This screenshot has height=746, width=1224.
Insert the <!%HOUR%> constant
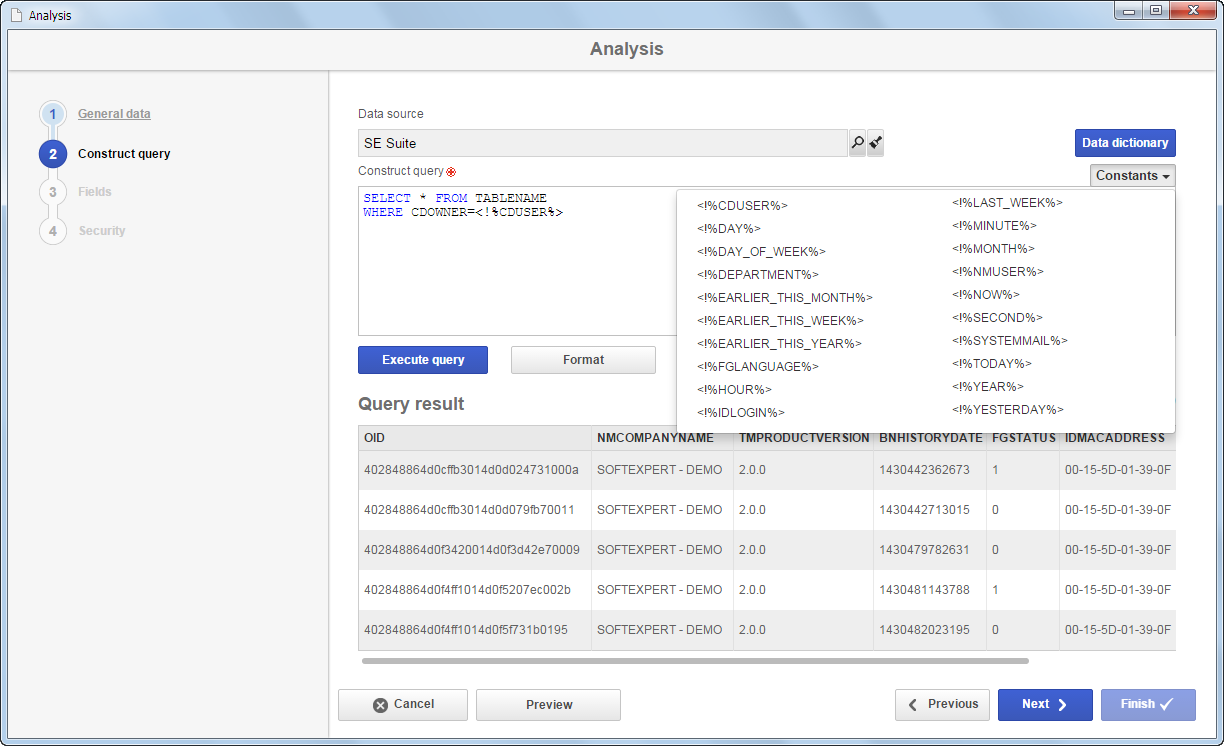pyautogui.click(x=734, y=390)
